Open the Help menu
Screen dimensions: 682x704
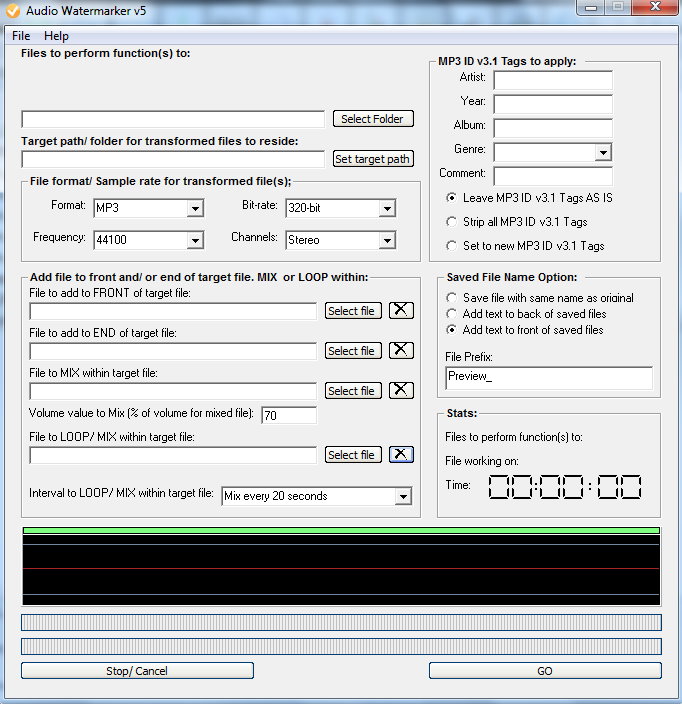(57, 36)
